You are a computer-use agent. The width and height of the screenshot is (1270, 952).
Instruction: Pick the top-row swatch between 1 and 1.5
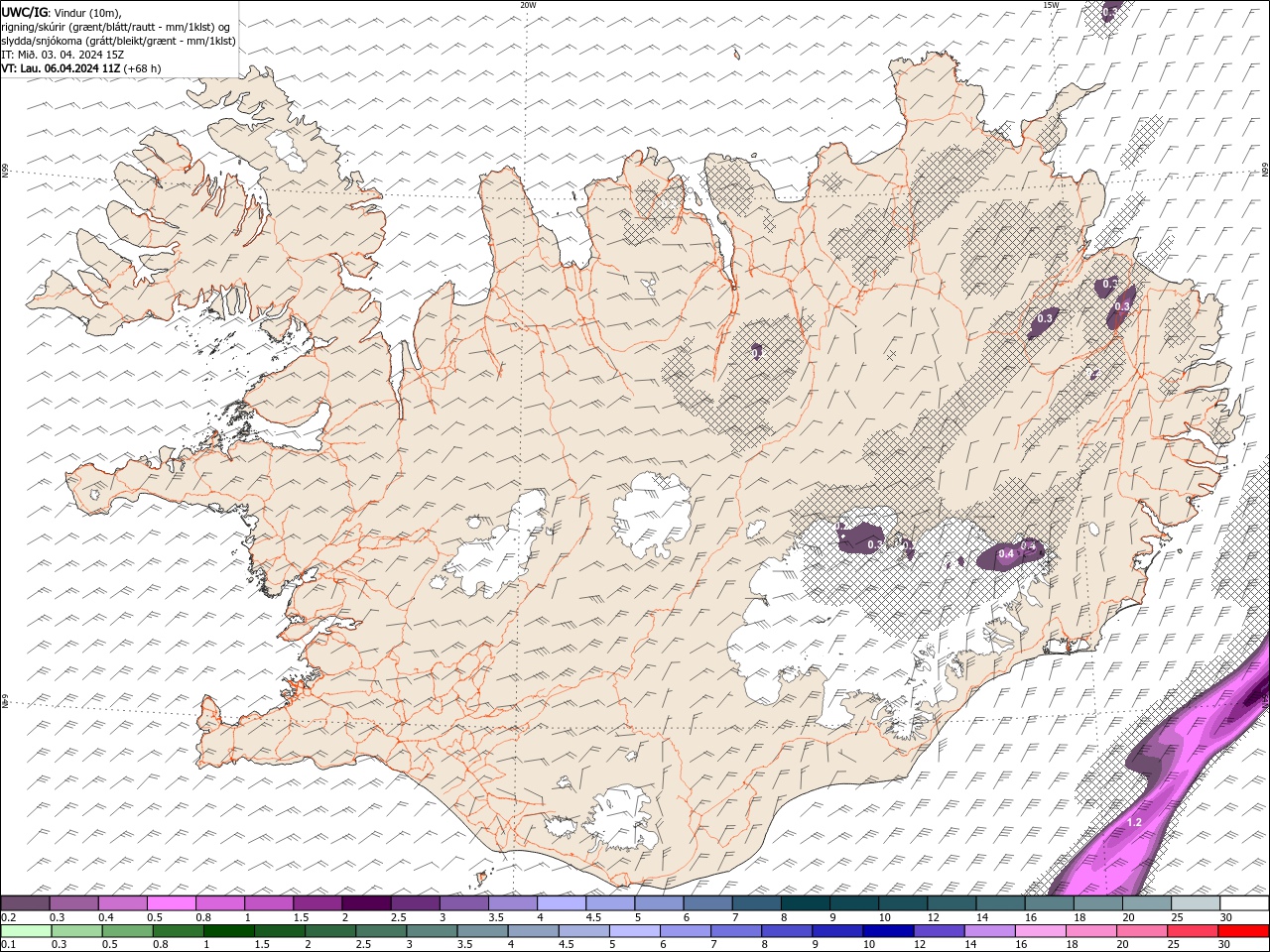pyautogui.click(x=269, y=902)
